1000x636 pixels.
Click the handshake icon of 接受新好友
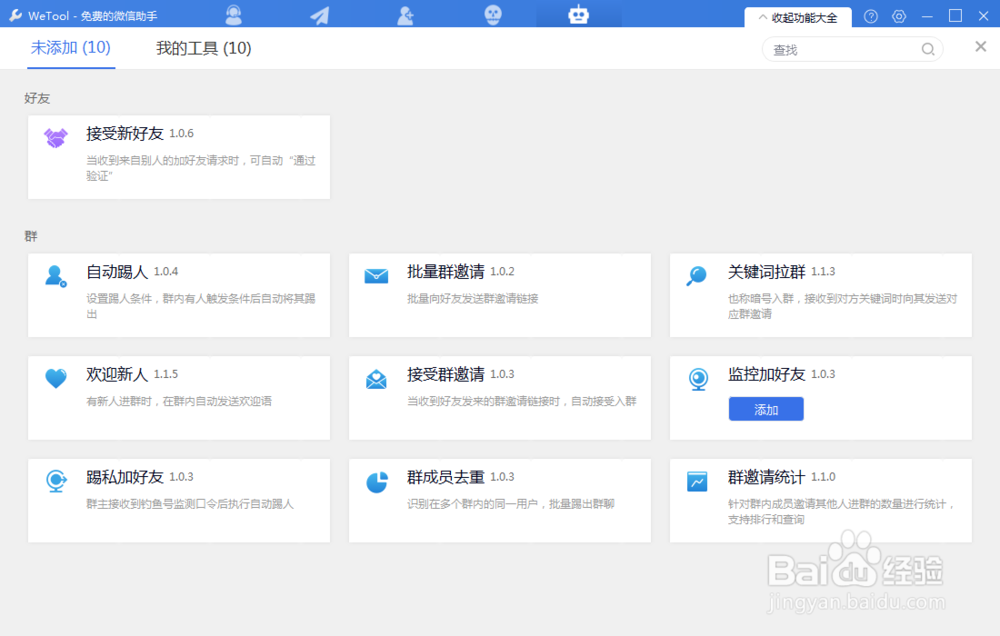pos(55,137)
